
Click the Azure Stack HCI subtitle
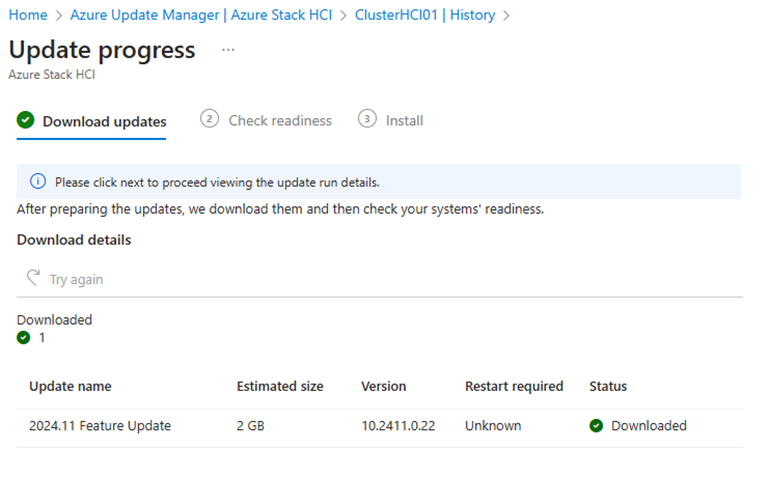(52, 75)
